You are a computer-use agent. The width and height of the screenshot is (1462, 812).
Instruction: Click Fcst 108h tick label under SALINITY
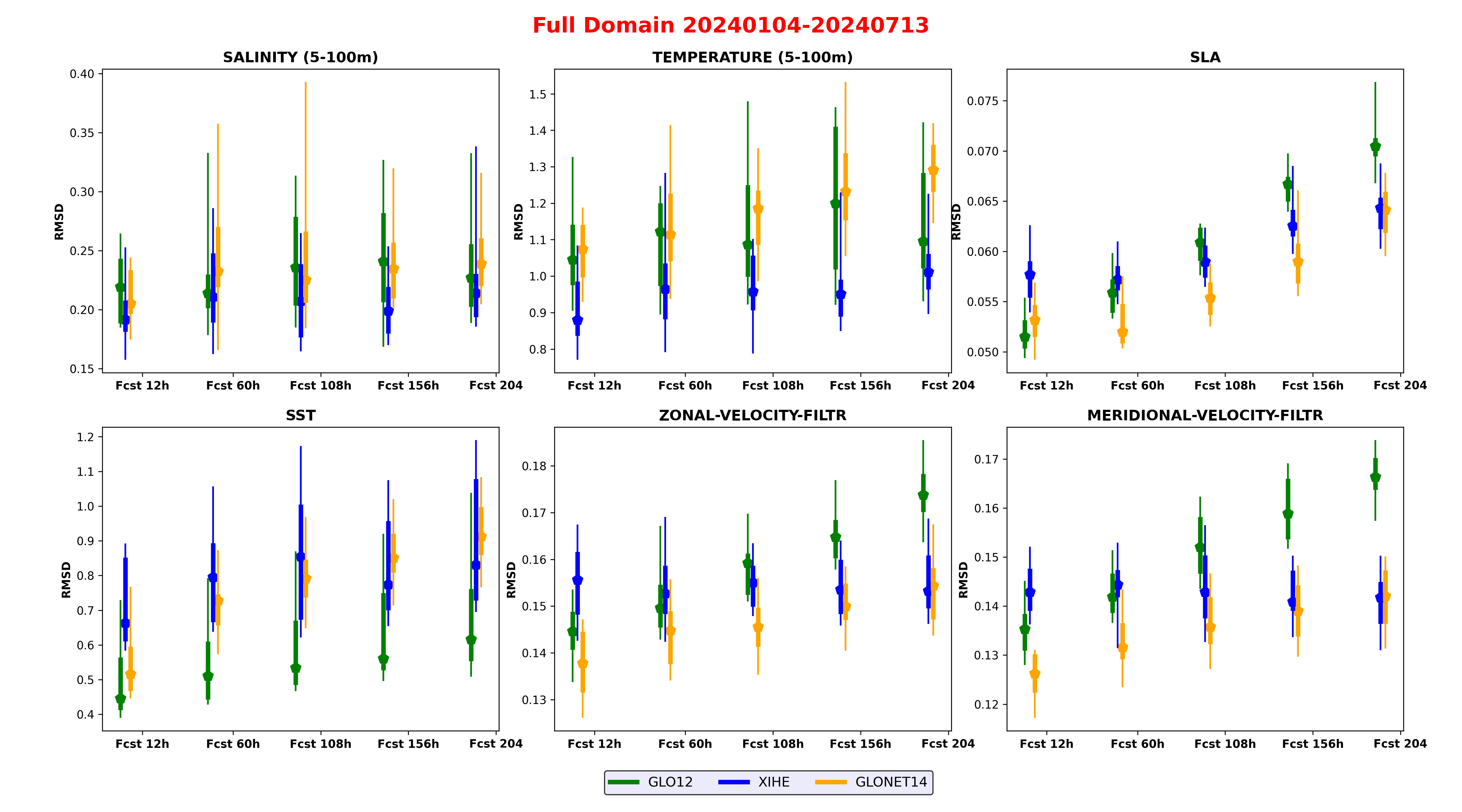(320, 386)
